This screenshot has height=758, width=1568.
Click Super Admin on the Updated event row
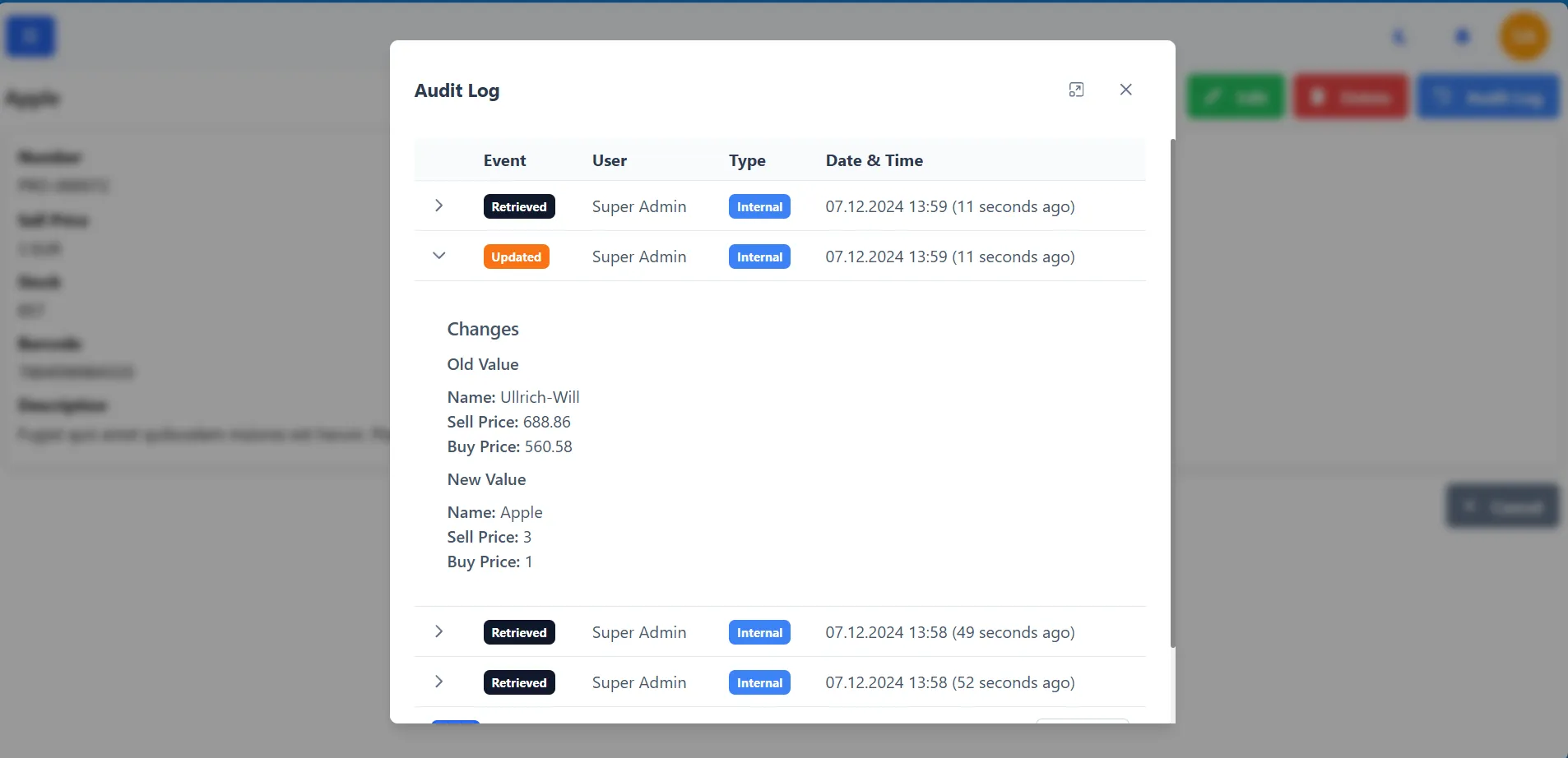[x=638, y=256]
